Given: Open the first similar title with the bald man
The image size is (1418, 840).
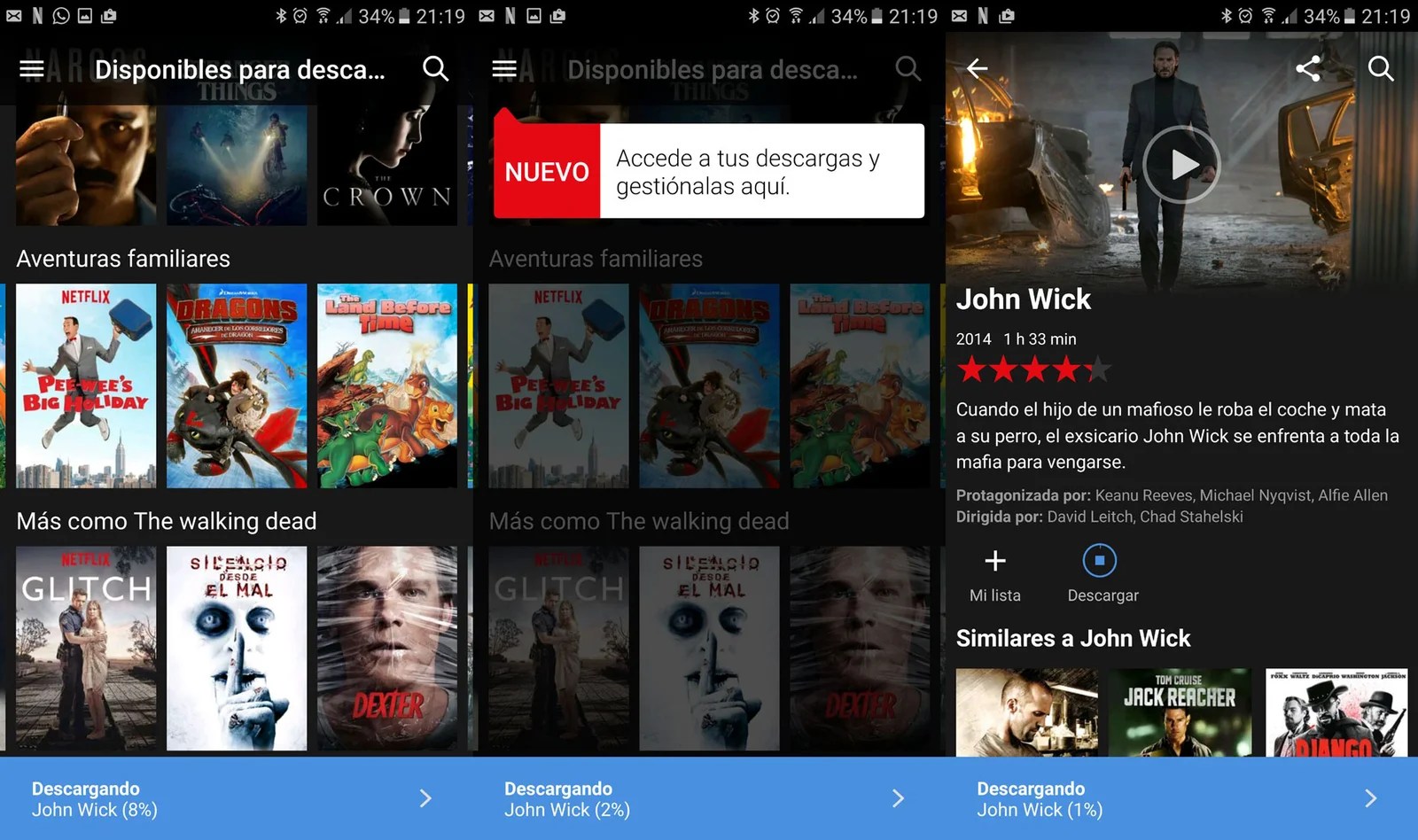Looking at the screenshot, I should coord(1027,712).
